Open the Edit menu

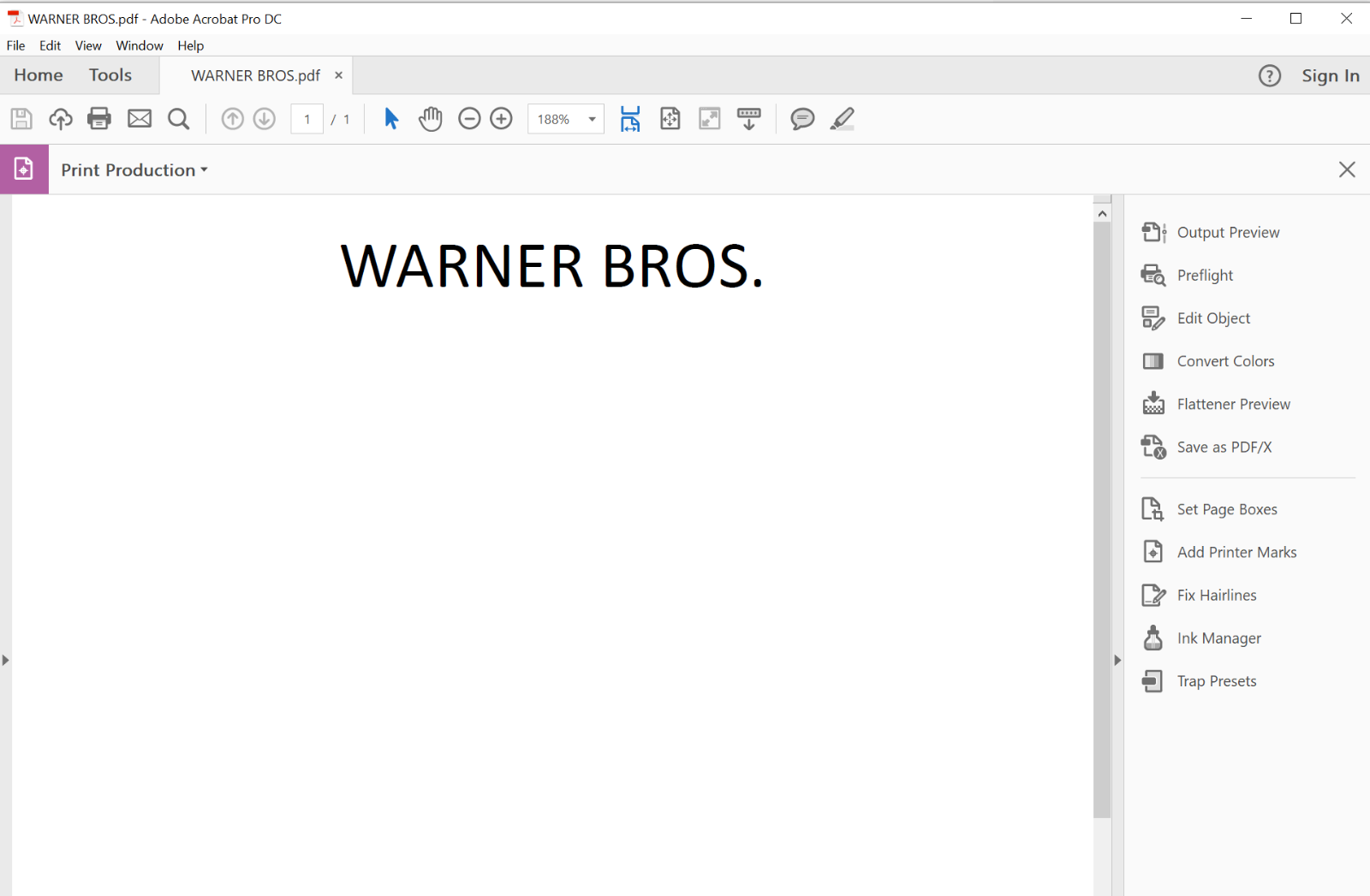pyautogui.click(x=51, y=45)
